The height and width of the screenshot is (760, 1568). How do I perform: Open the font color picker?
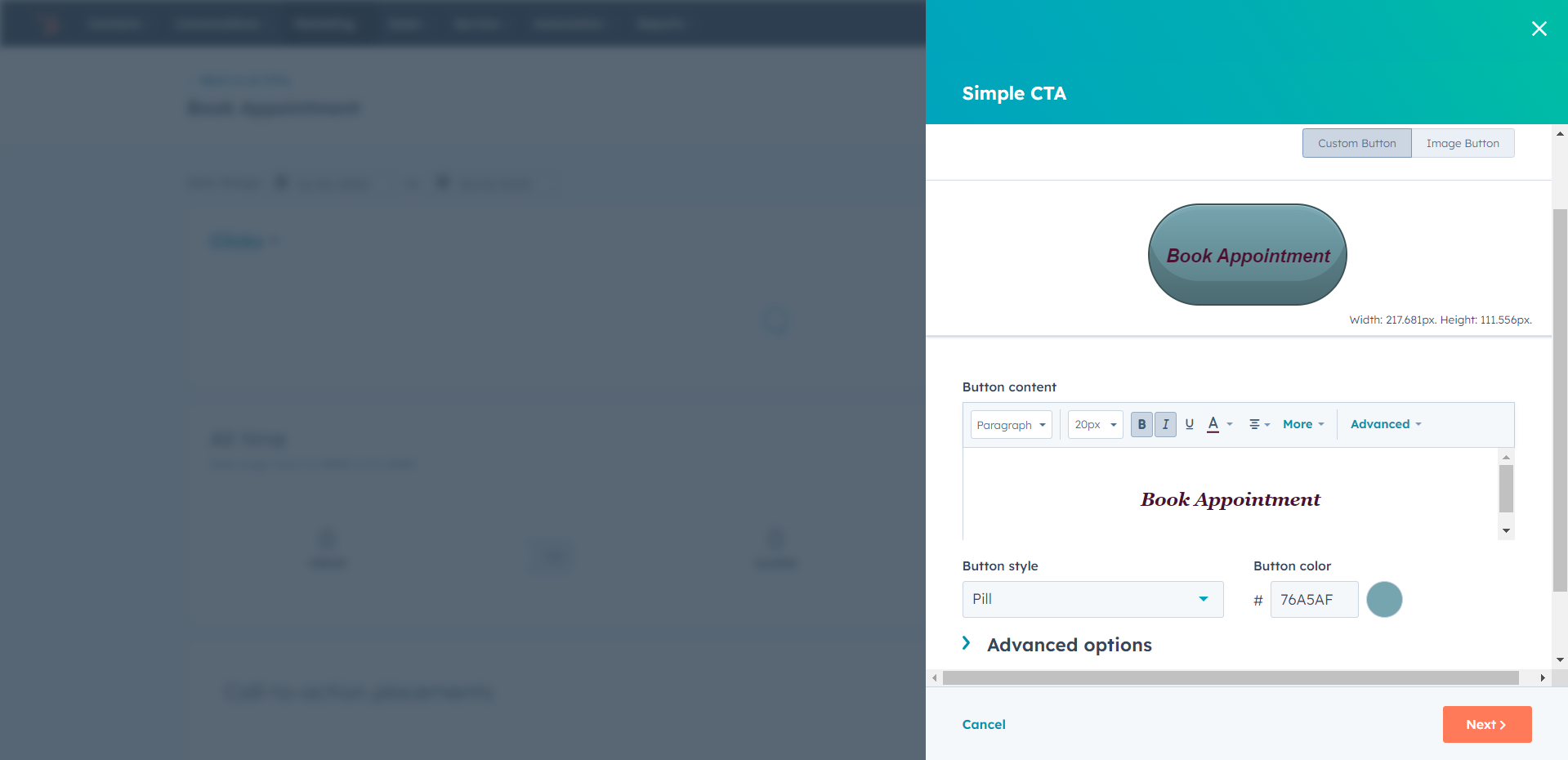1215,424
